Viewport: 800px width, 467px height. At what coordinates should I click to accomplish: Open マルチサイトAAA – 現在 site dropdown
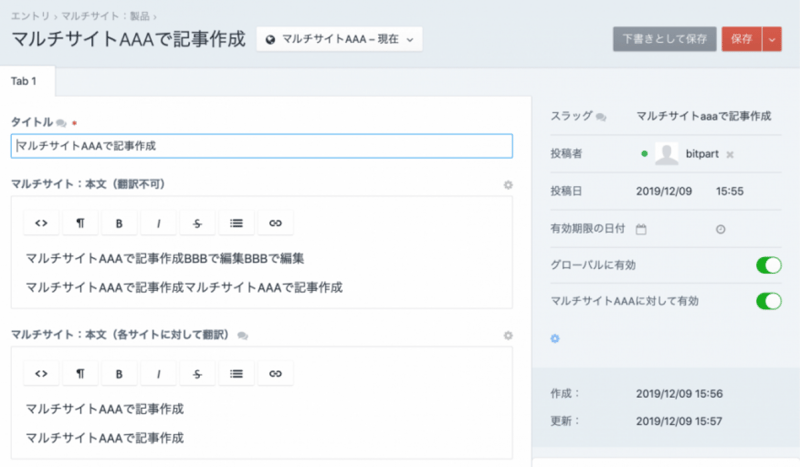(339, 39)
